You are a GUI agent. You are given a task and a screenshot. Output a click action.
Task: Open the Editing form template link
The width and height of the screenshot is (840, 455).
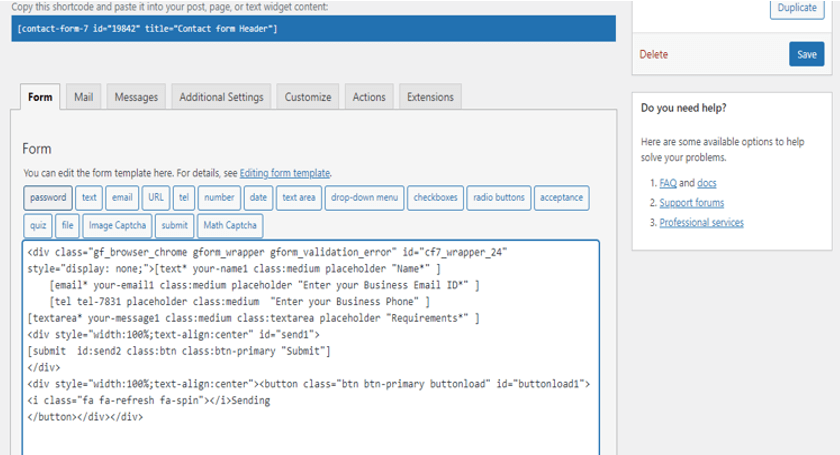[285, 173]
